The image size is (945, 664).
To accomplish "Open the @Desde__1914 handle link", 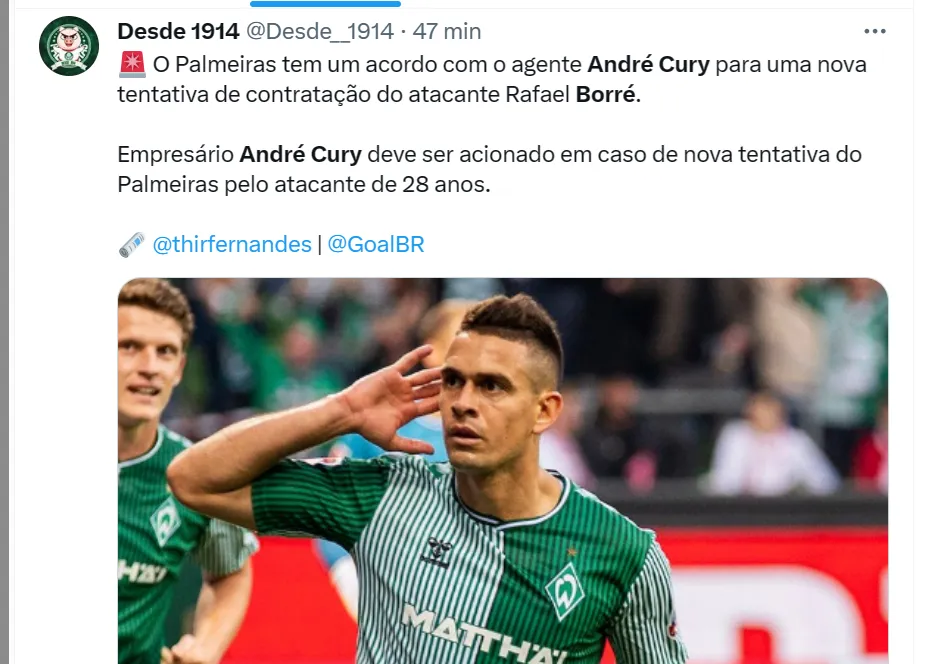I will click(x=320, y=31).
